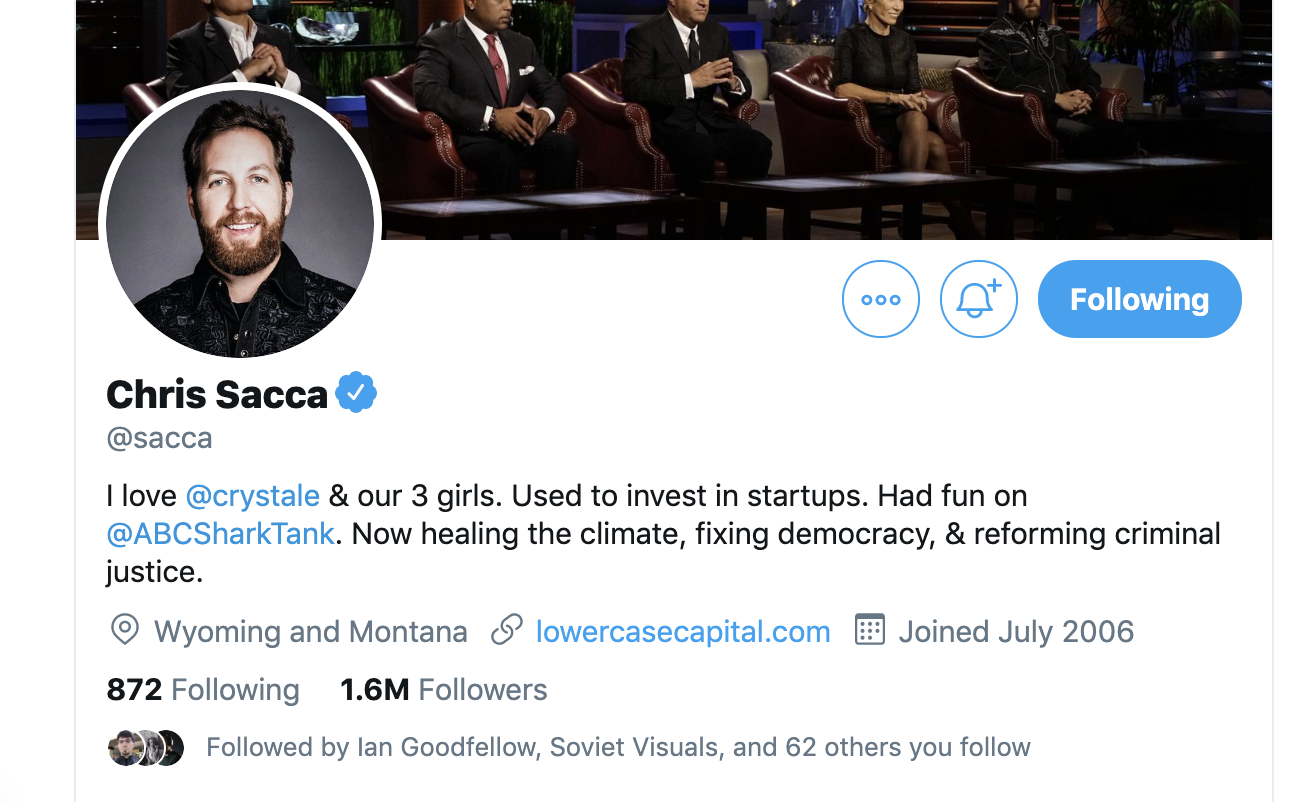Click the blue verified badge
The width and height of the screenshot is (1292, 802).
(x=356, y=393)
